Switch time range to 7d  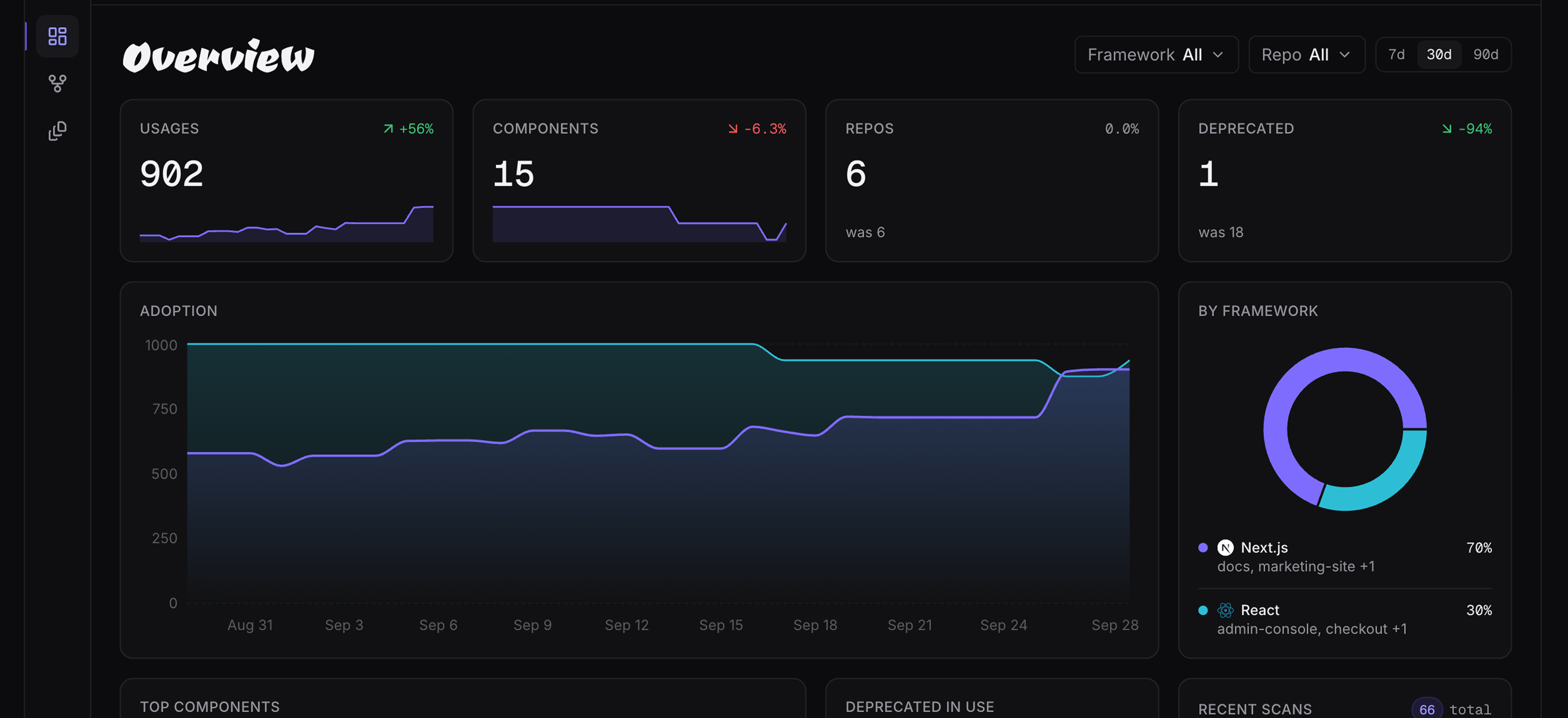pos(1396,55)
